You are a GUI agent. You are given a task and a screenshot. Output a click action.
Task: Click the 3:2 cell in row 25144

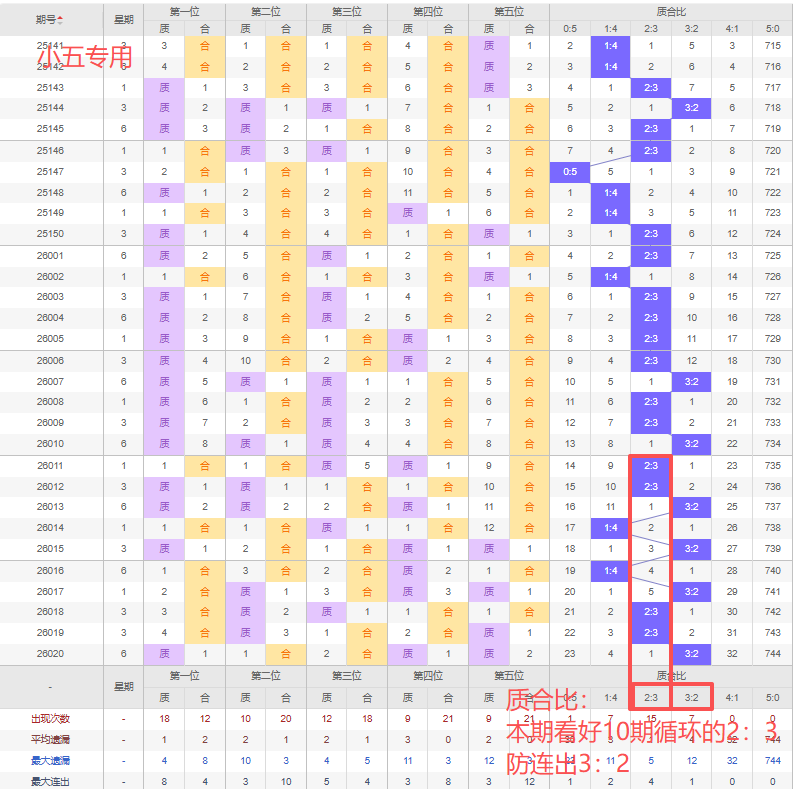(x=691, y=108)
